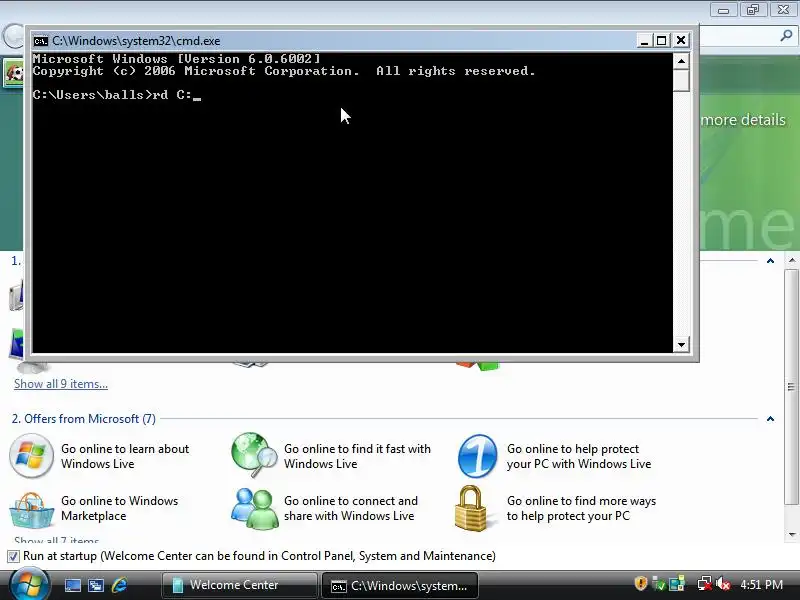Collapse the Offers from Microsoft section

(770, 419)
